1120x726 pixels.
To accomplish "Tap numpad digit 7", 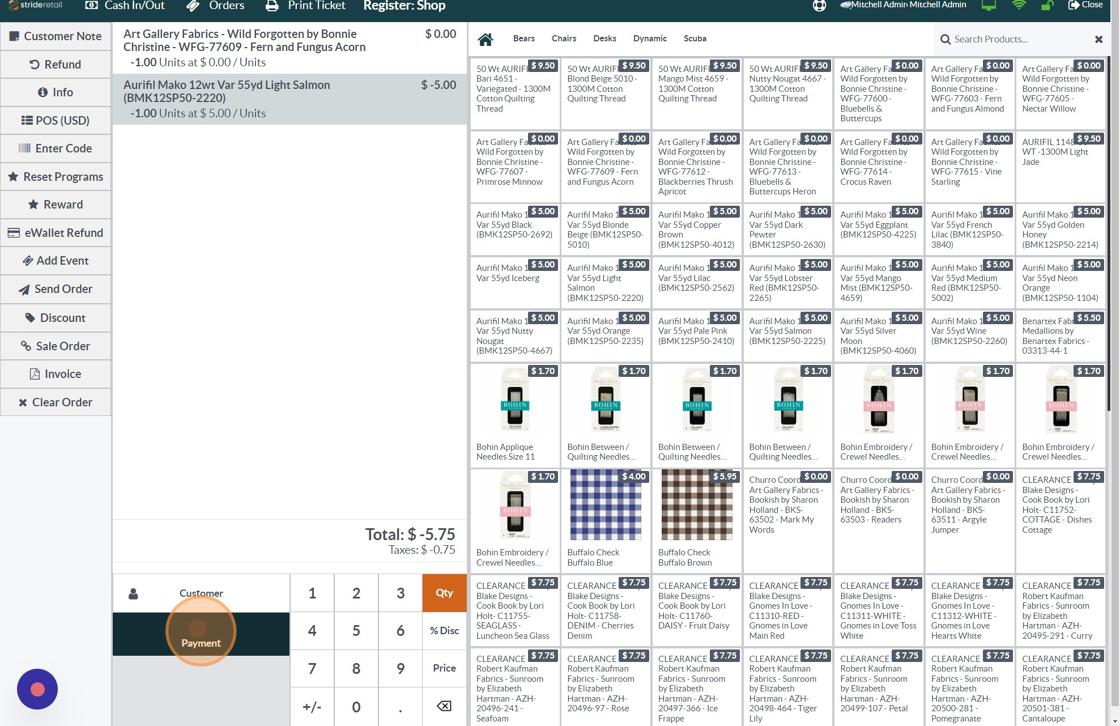I will point(312,668).
